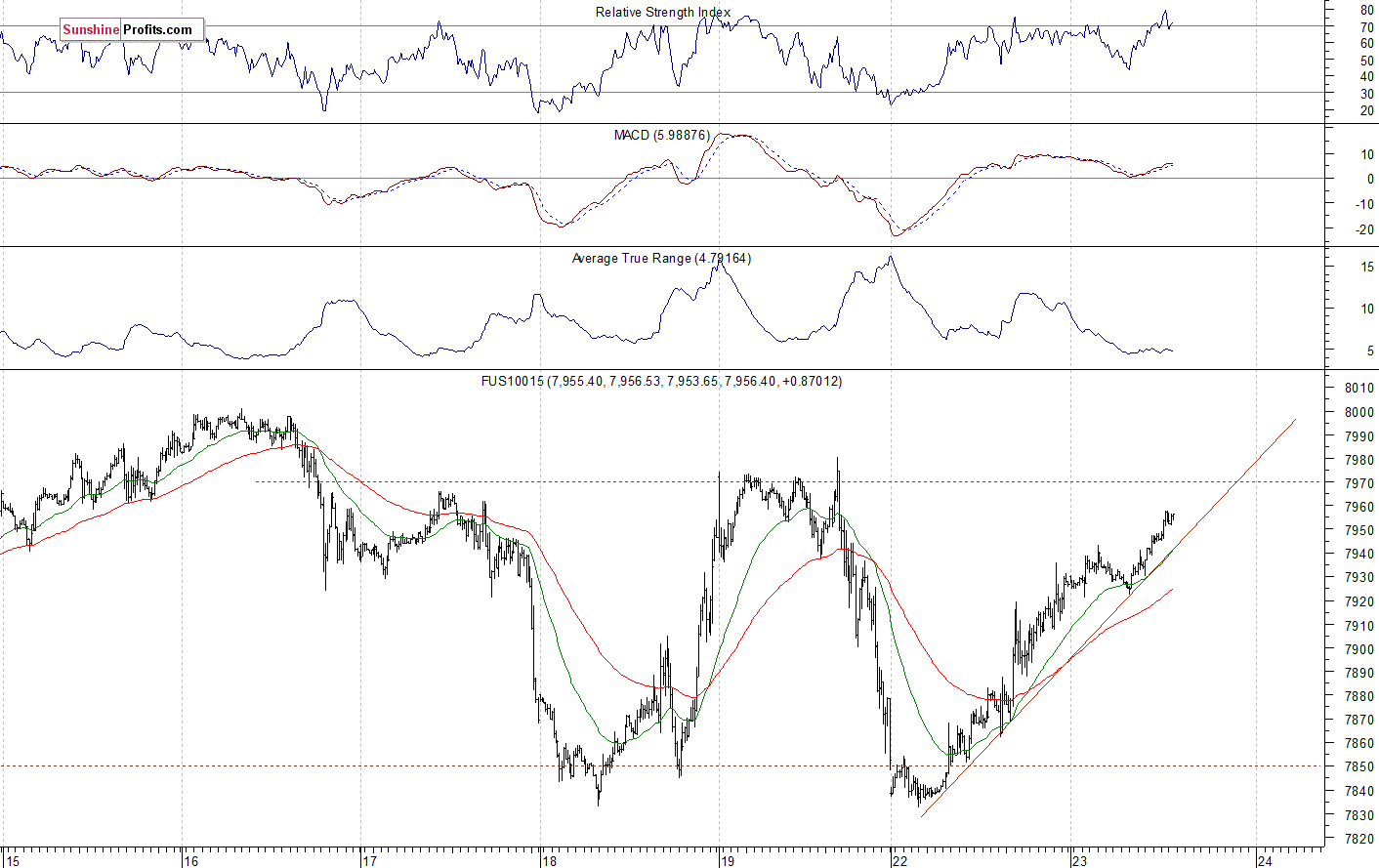Click date label 18 on time axis
The height and width of the screenshot is (868, 1379).
pos(549,861)
